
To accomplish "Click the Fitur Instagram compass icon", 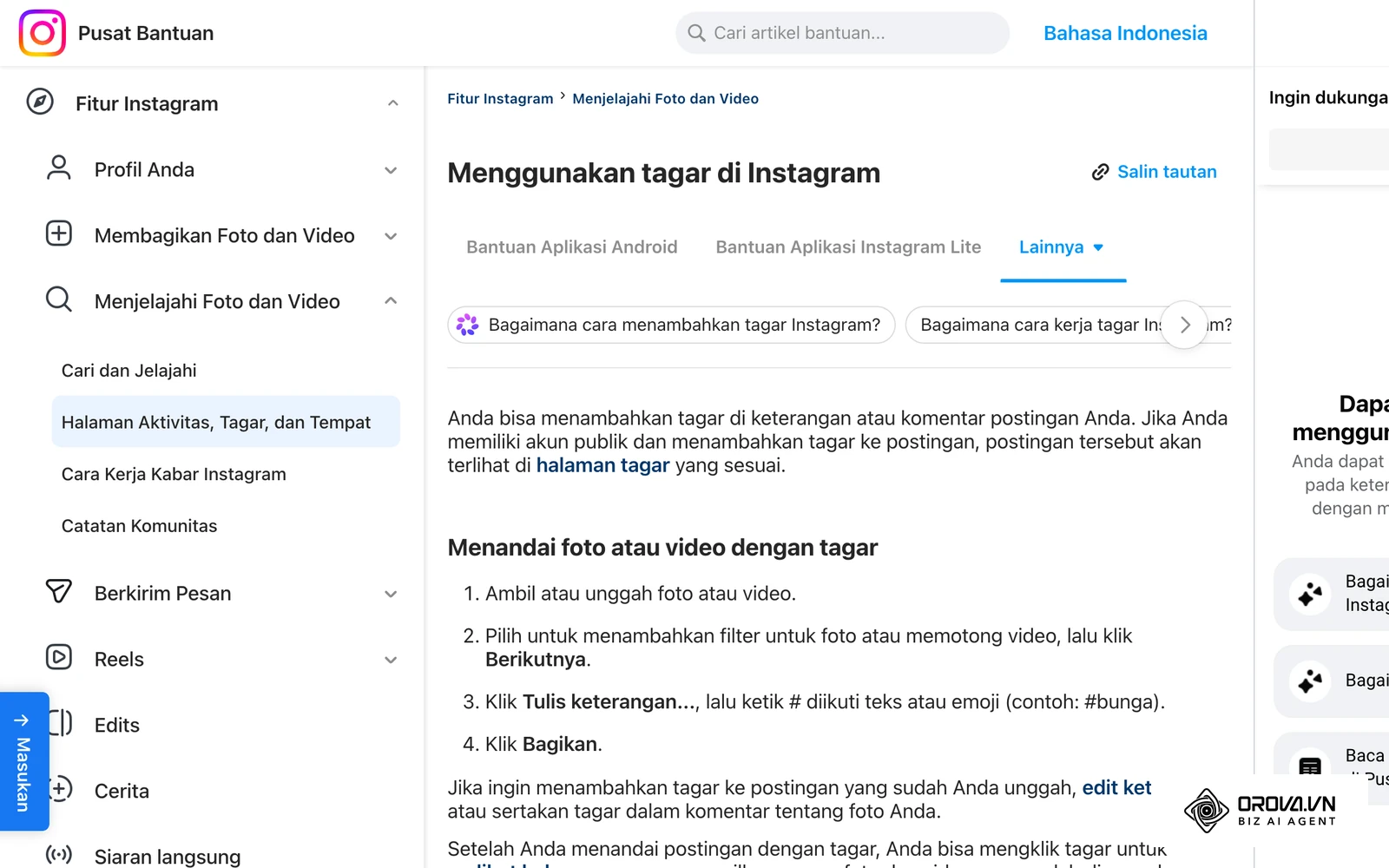I will (x=40, y=102).
